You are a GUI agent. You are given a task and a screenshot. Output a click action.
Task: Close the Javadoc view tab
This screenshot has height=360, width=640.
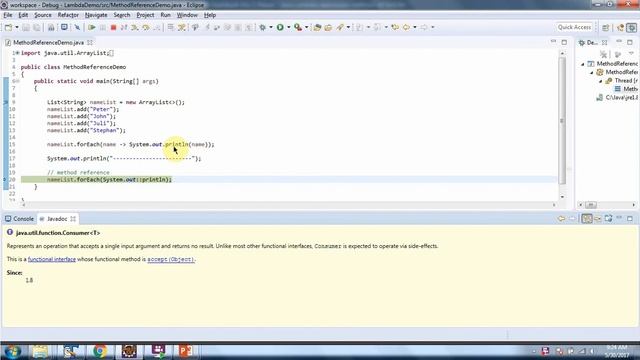73,219
